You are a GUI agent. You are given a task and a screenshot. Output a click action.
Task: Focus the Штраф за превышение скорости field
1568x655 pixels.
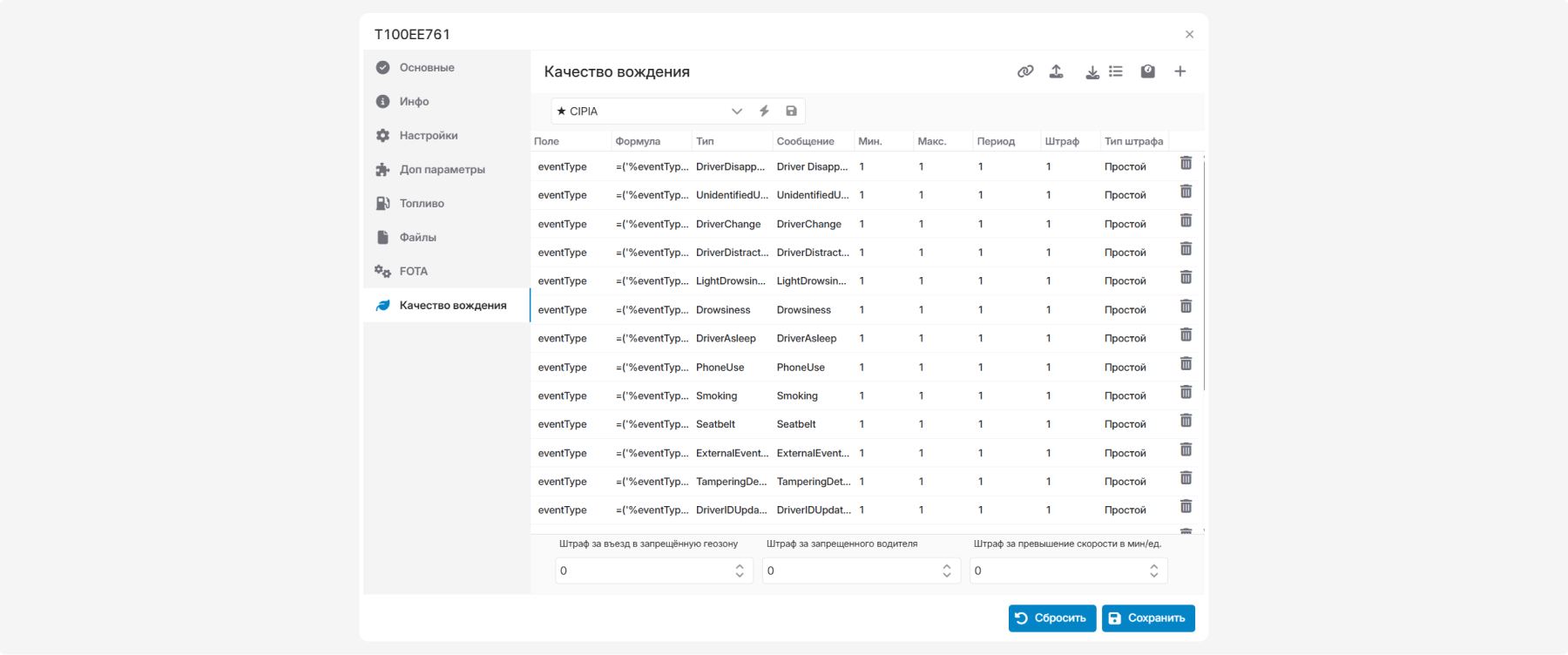click(1068, 571)
